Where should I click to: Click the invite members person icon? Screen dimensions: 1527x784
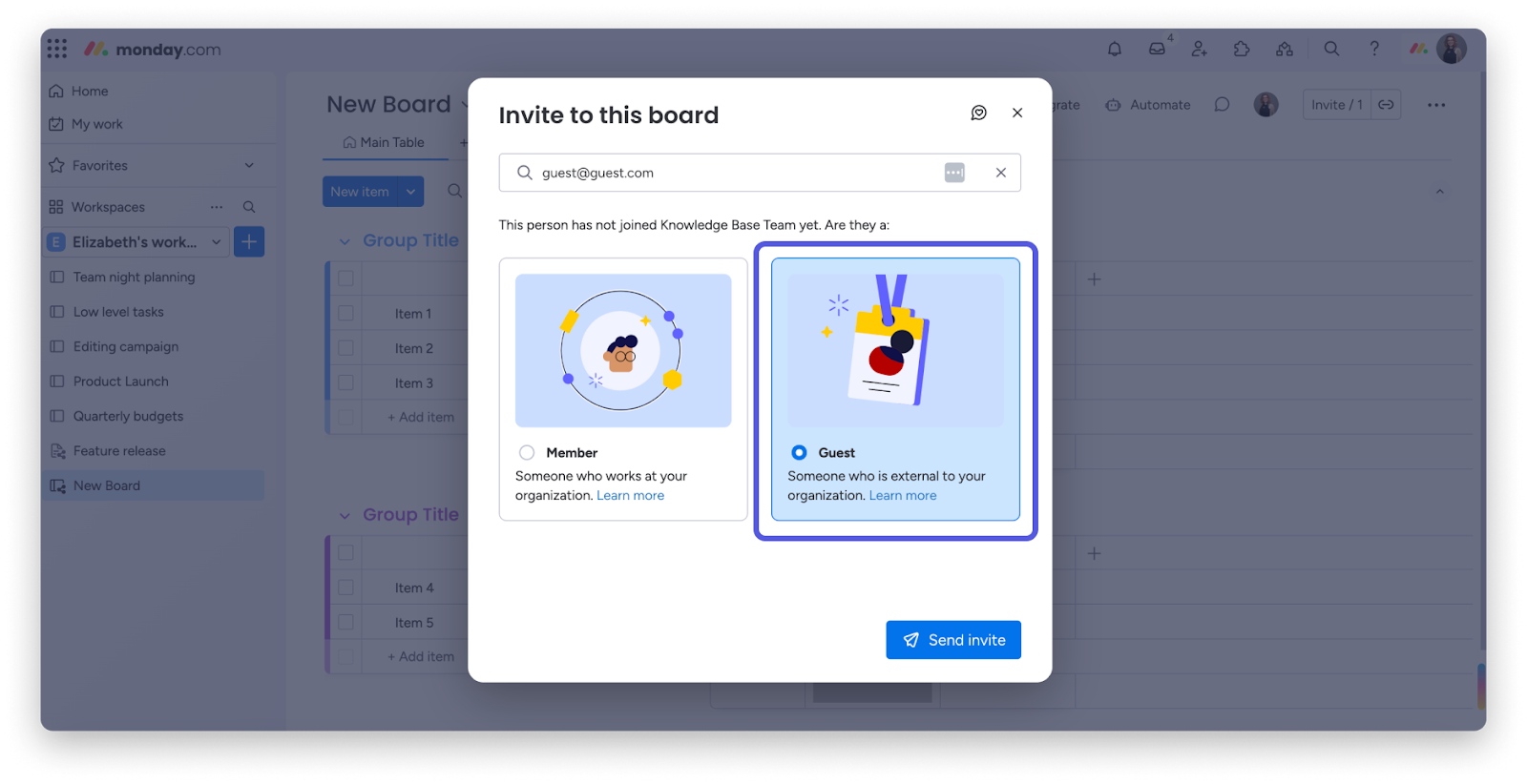(1200, 49)
